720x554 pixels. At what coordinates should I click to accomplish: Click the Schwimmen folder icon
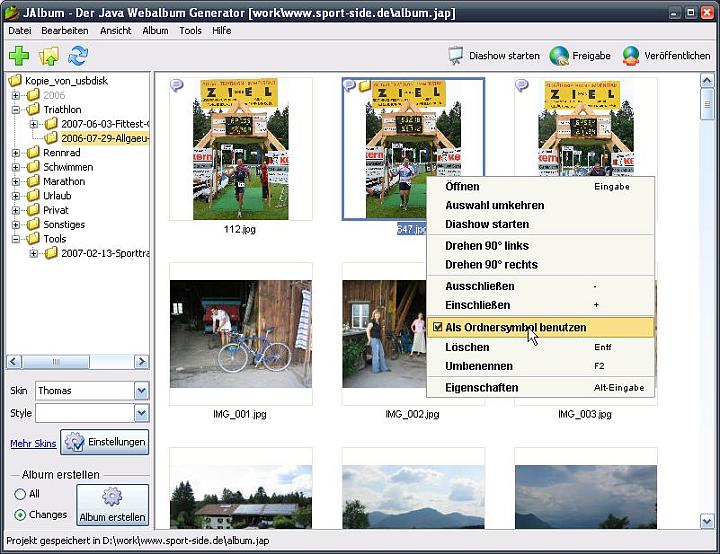tap(33, 167)
